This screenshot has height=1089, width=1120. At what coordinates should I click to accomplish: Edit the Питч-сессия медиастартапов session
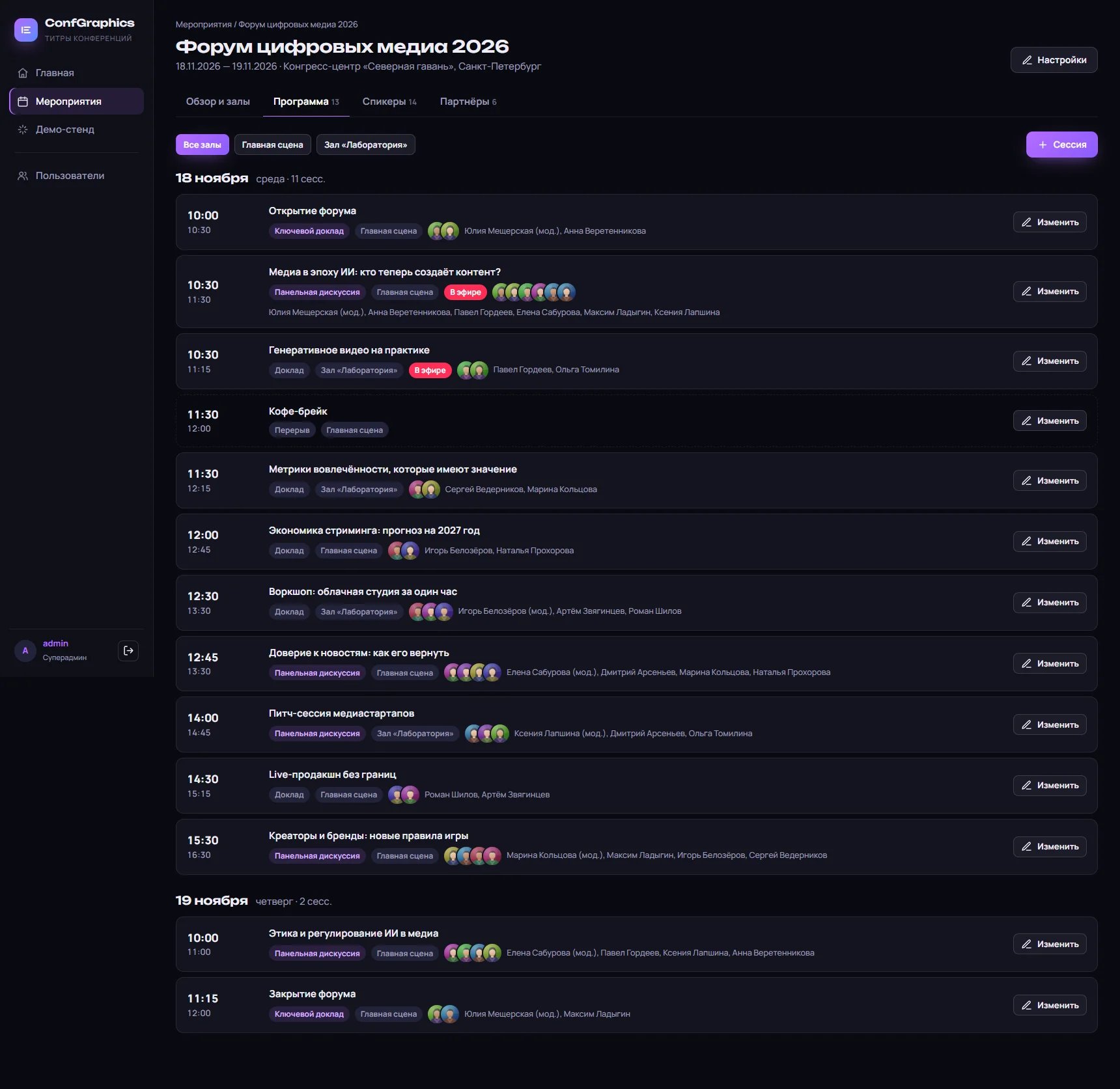coord(1050,724)
